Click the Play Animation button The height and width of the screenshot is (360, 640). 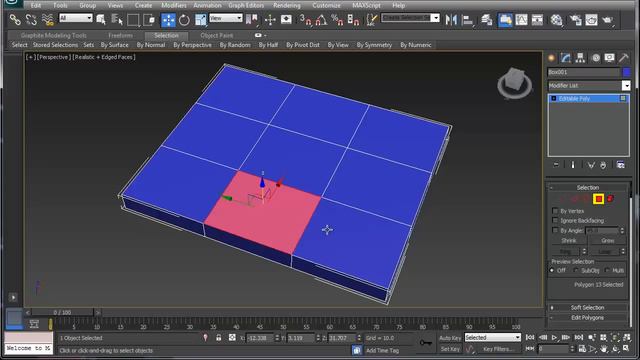[554, 338]
